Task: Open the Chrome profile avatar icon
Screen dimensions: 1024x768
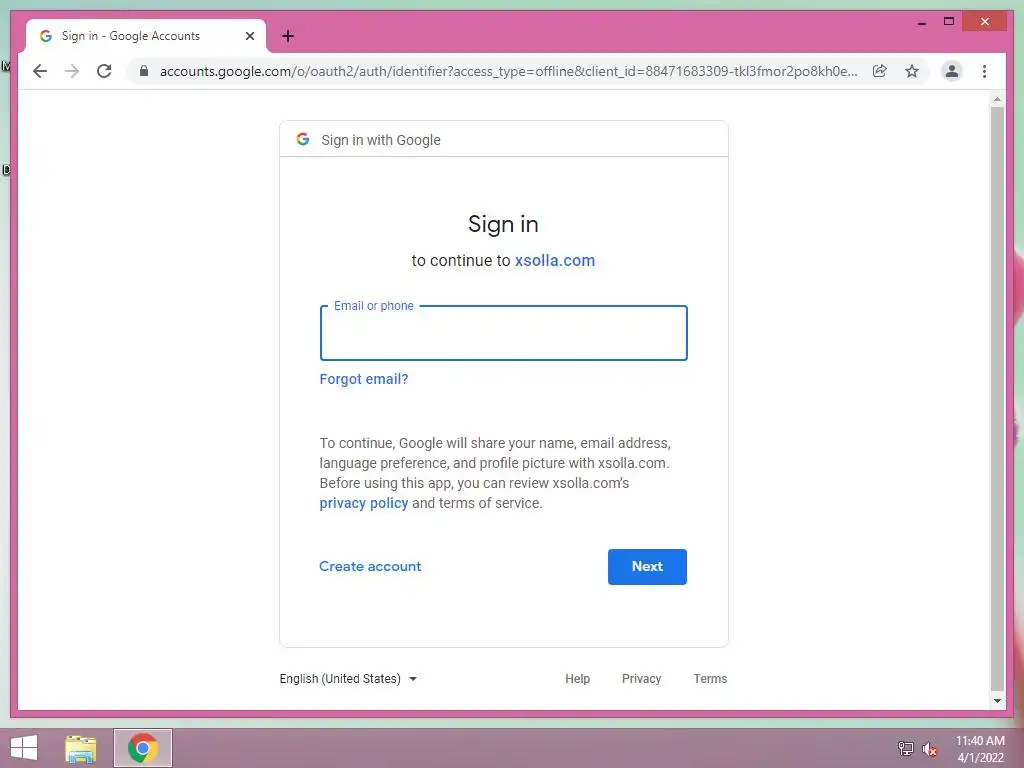Action: point(952,71)
